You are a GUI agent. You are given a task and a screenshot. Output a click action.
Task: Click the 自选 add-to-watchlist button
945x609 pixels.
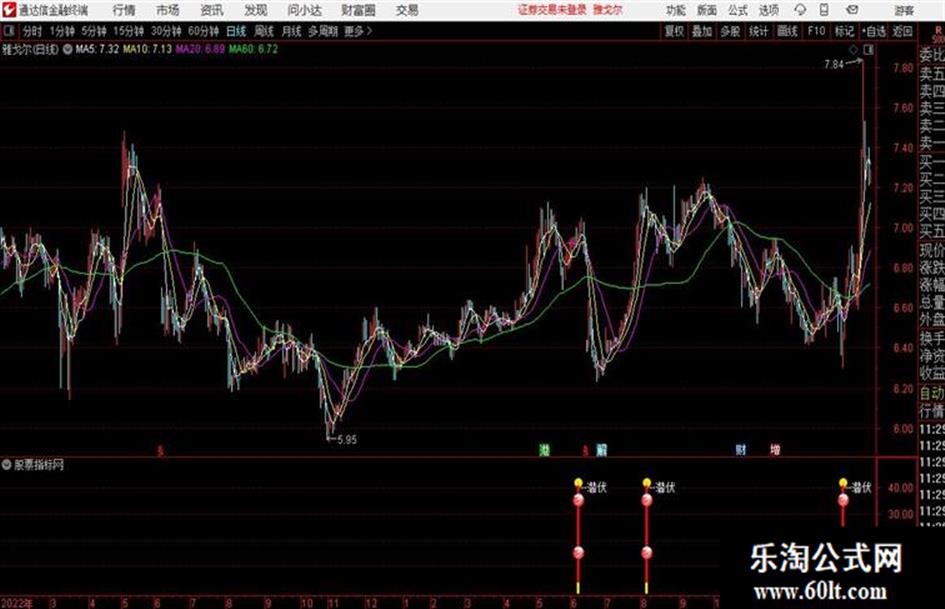tap(873, 31)
